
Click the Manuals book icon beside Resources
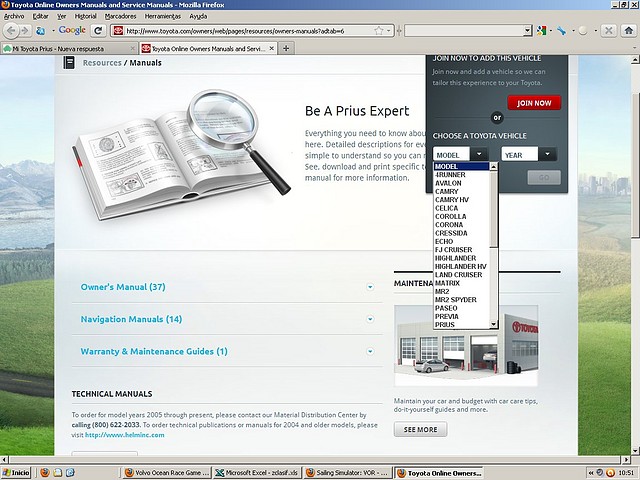[69, 62]
